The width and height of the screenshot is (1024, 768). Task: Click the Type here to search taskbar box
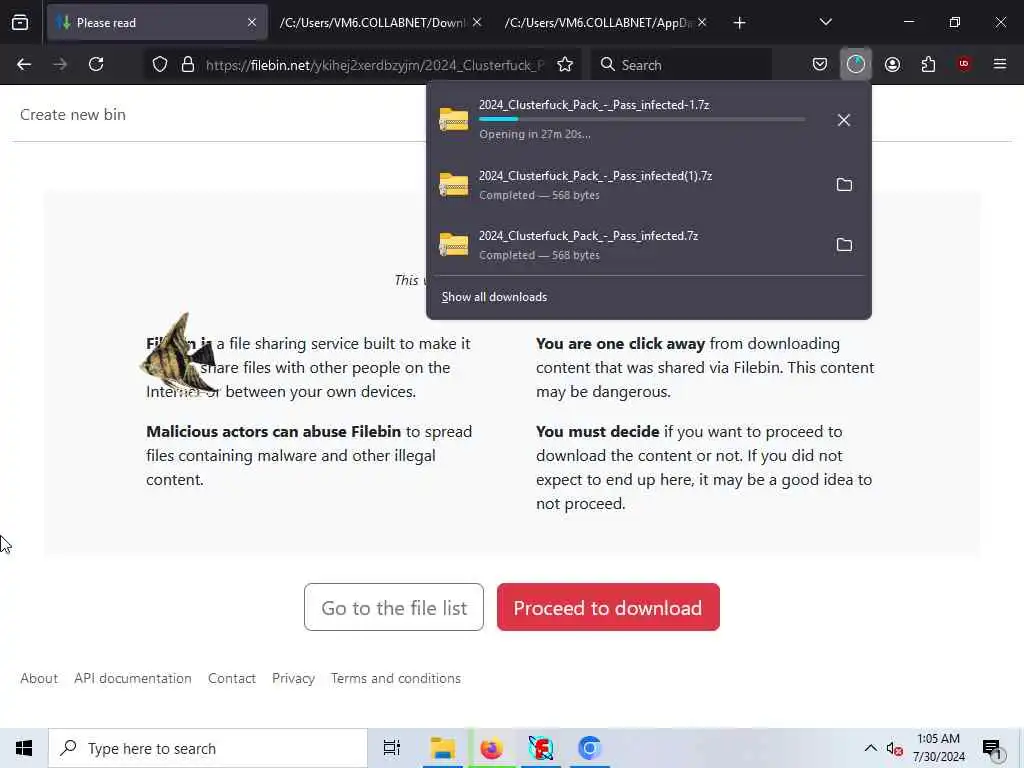click(208, 748)
